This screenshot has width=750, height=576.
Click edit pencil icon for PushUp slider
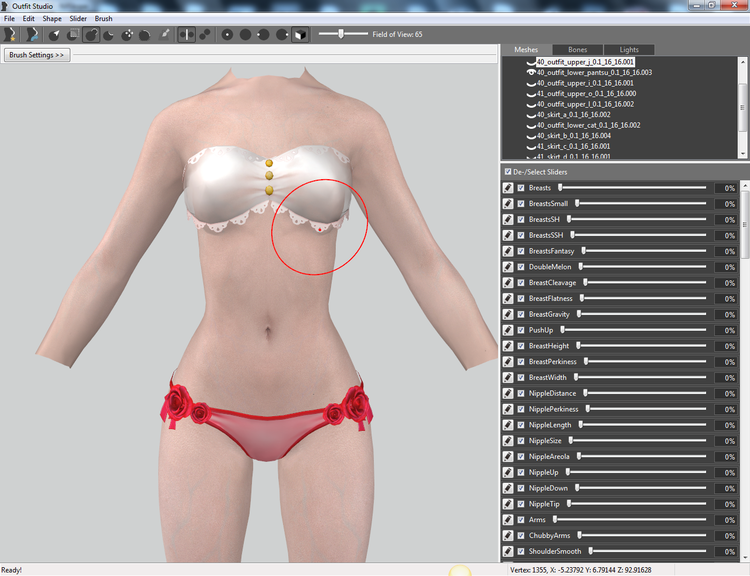508,330
